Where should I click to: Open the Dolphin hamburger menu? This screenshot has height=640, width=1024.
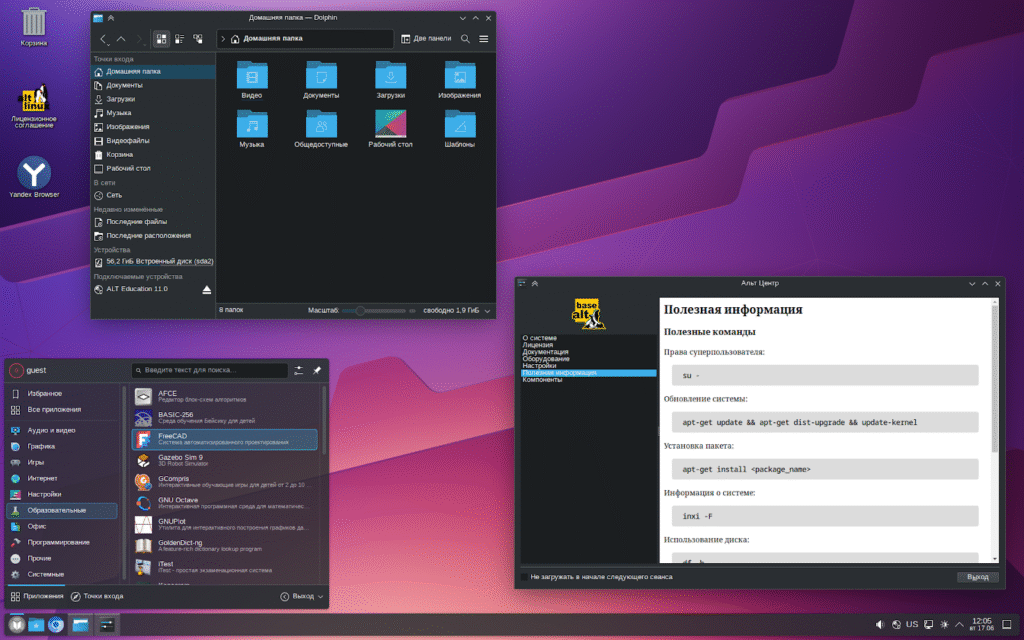click(x=484, y=39)
